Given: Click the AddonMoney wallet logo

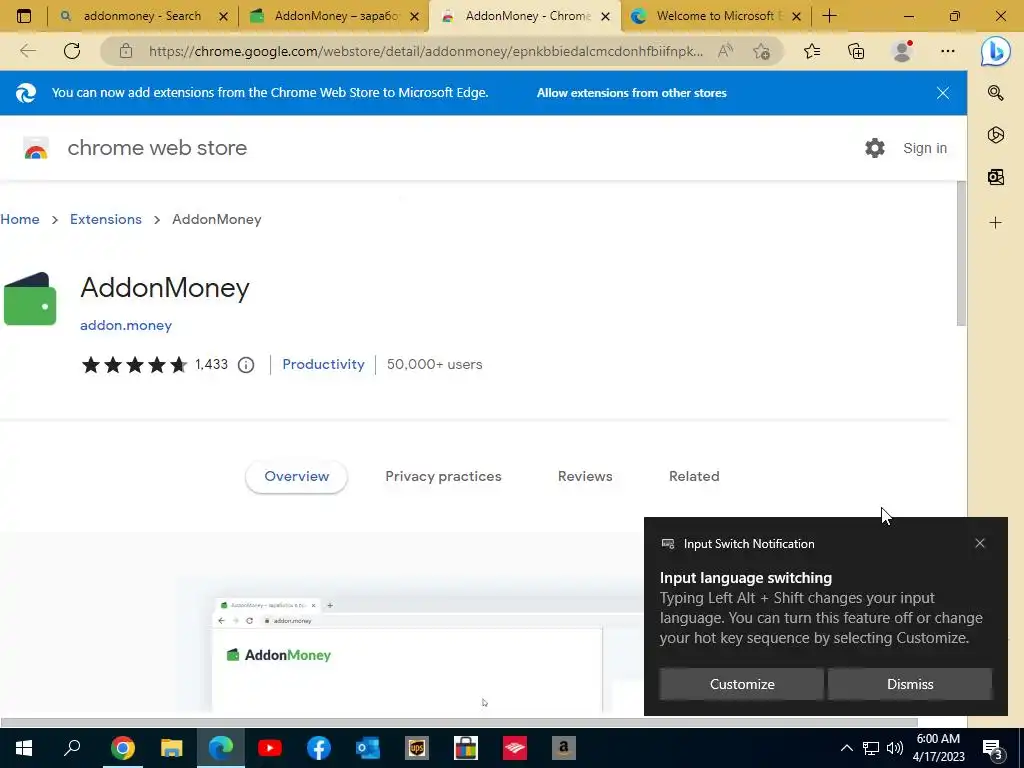Looking at the screenshot, I should [30, 298].
